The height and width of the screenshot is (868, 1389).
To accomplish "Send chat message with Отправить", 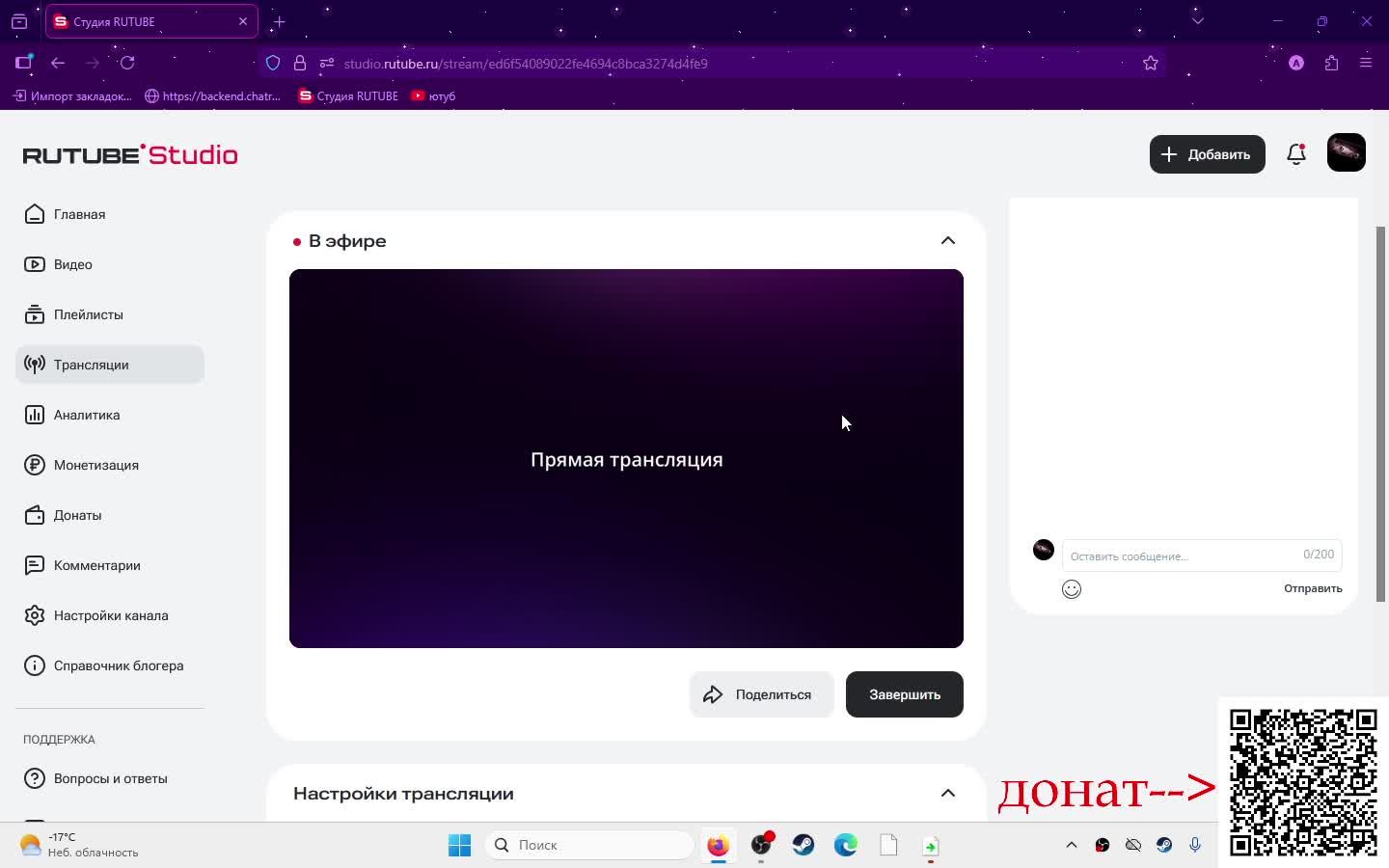I will (1313, 588).
